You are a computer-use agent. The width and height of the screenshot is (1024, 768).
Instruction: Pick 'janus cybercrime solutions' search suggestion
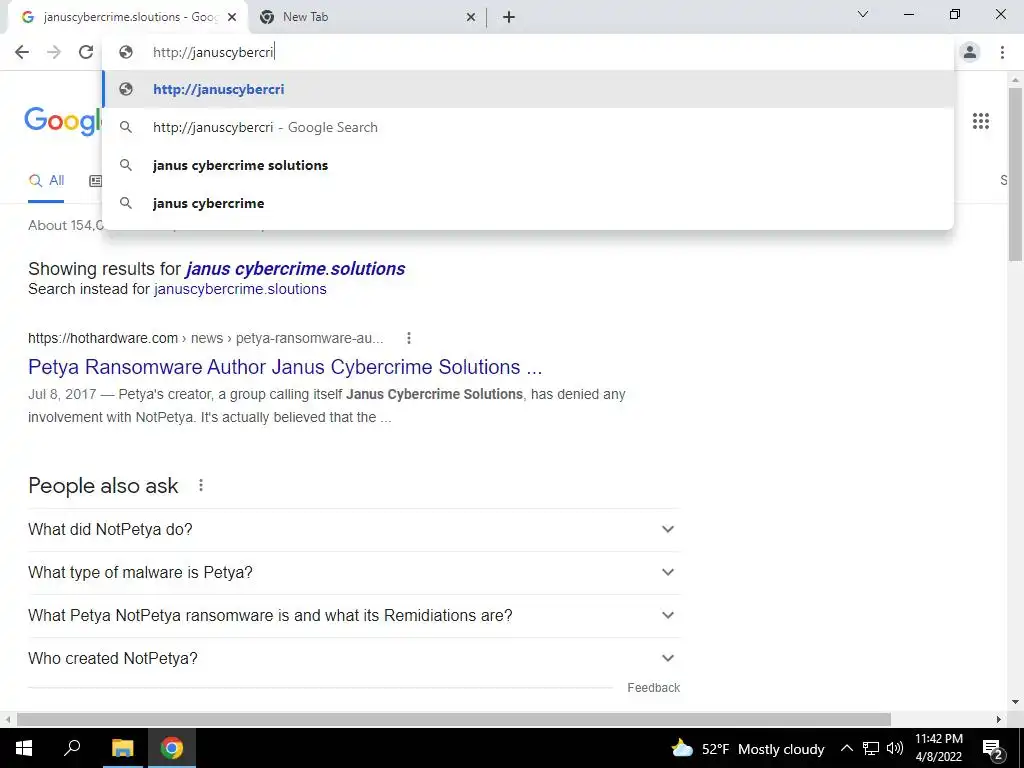click(x=528, y=165)
